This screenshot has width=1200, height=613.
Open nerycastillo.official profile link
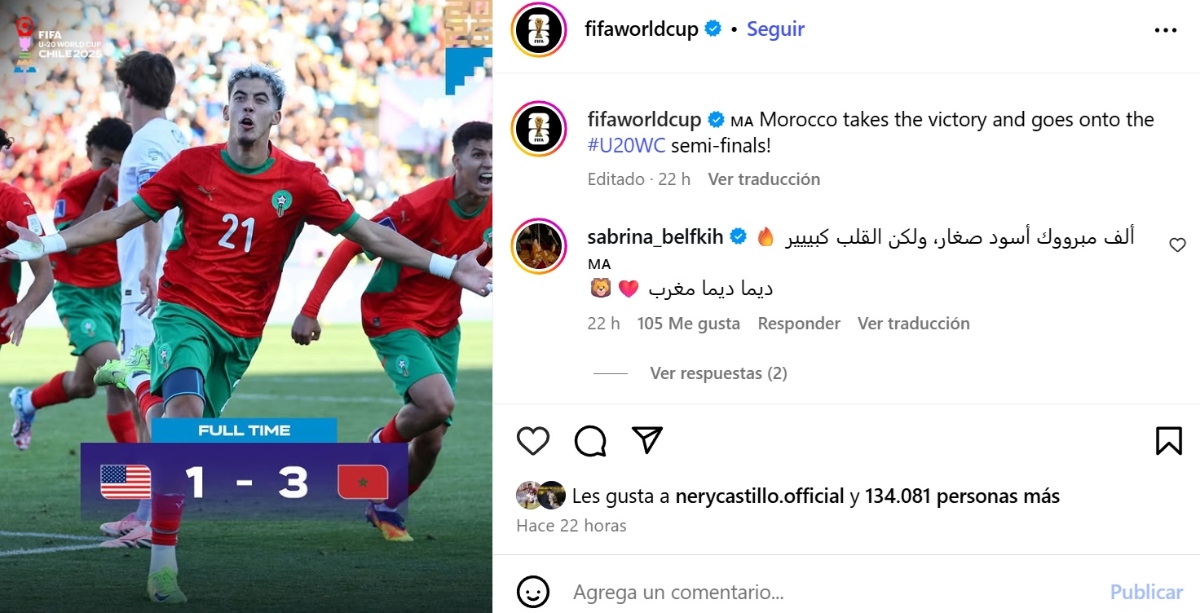click(x=760, y=496)
